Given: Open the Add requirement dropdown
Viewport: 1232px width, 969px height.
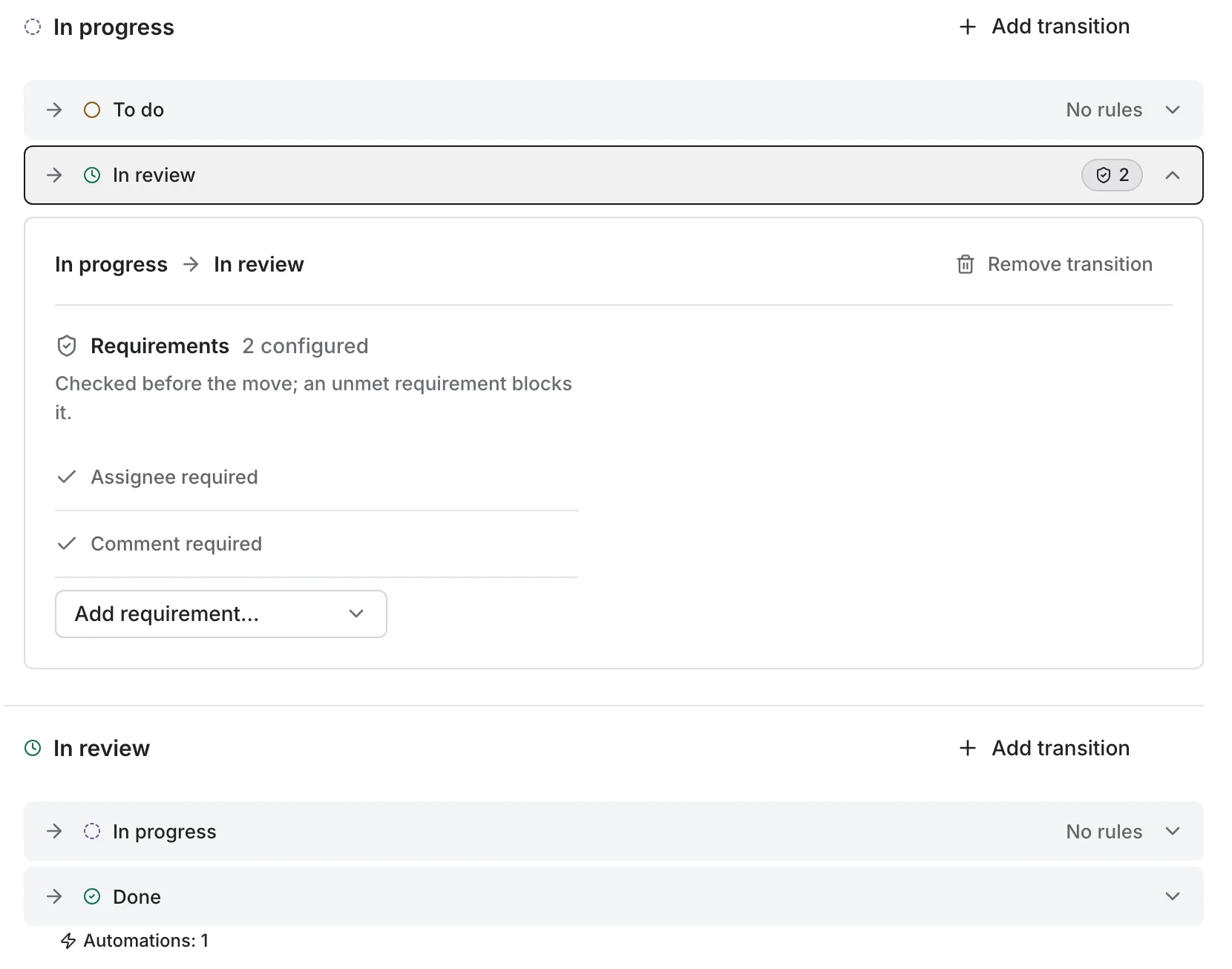Looking at the screenshot, I should [221, 614].
